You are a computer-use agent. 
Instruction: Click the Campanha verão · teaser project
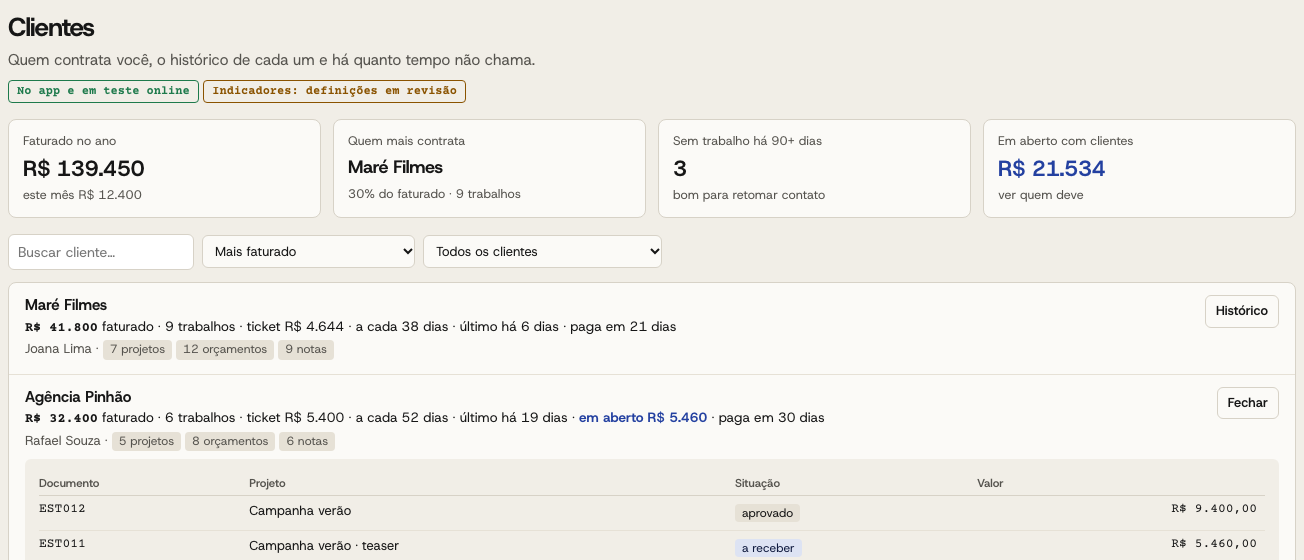(324, 545)
